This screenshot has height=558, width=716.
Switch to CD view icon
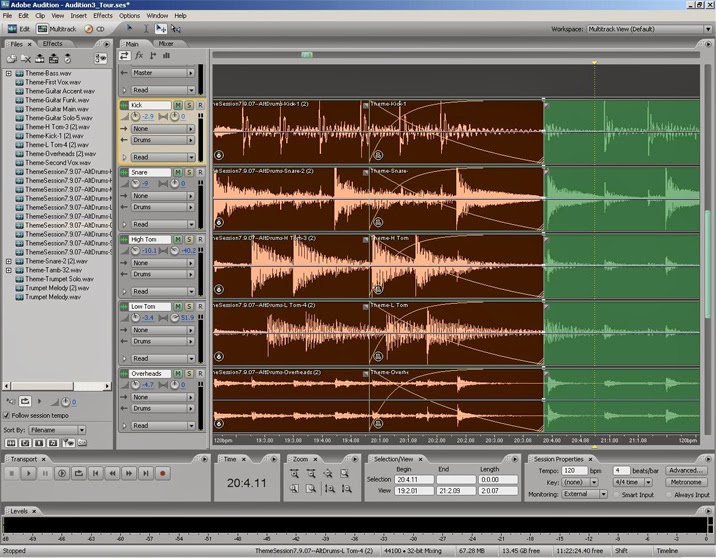coord(95,29)
